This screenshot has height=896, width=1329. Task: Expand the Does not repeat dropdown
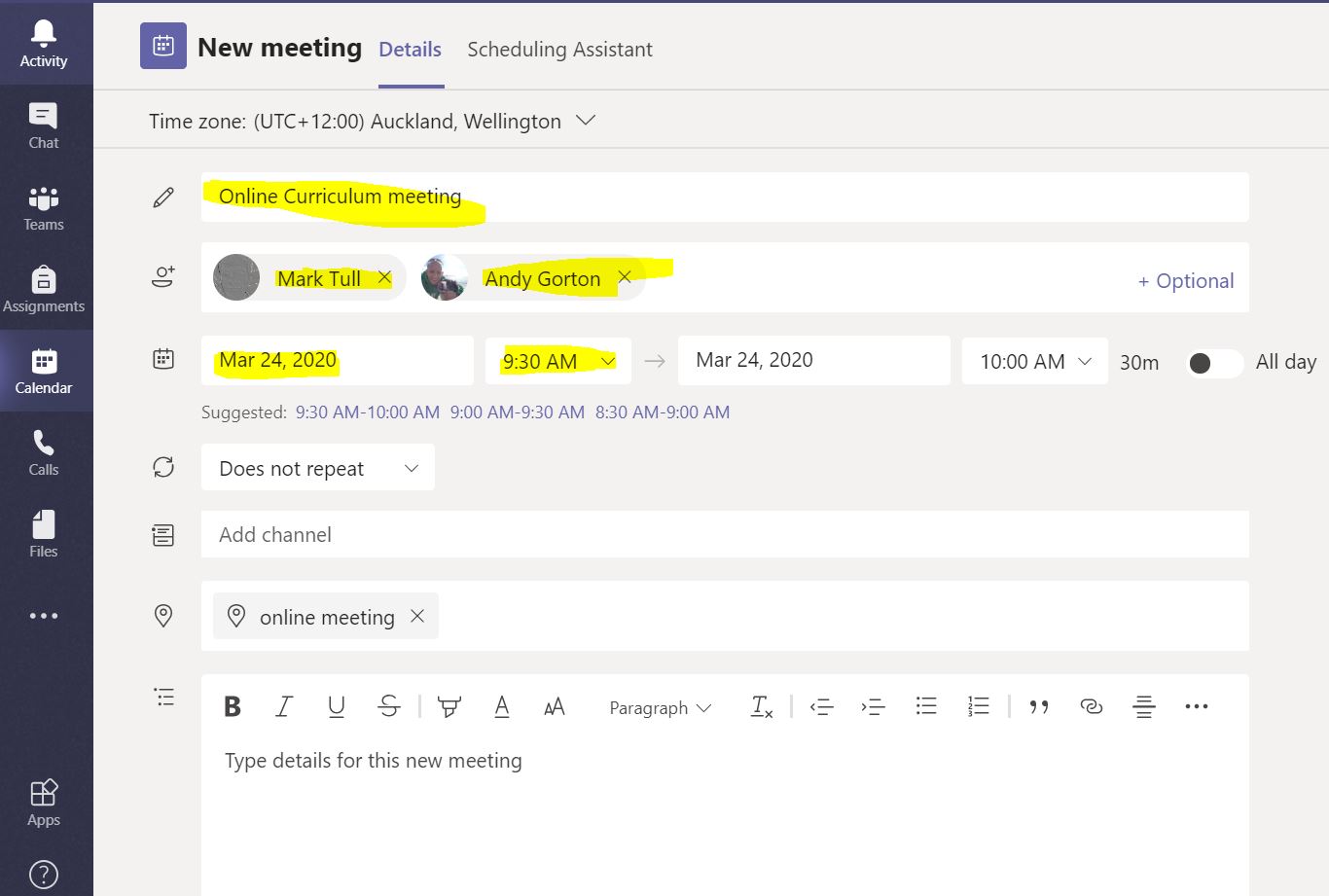pos(317,468)
